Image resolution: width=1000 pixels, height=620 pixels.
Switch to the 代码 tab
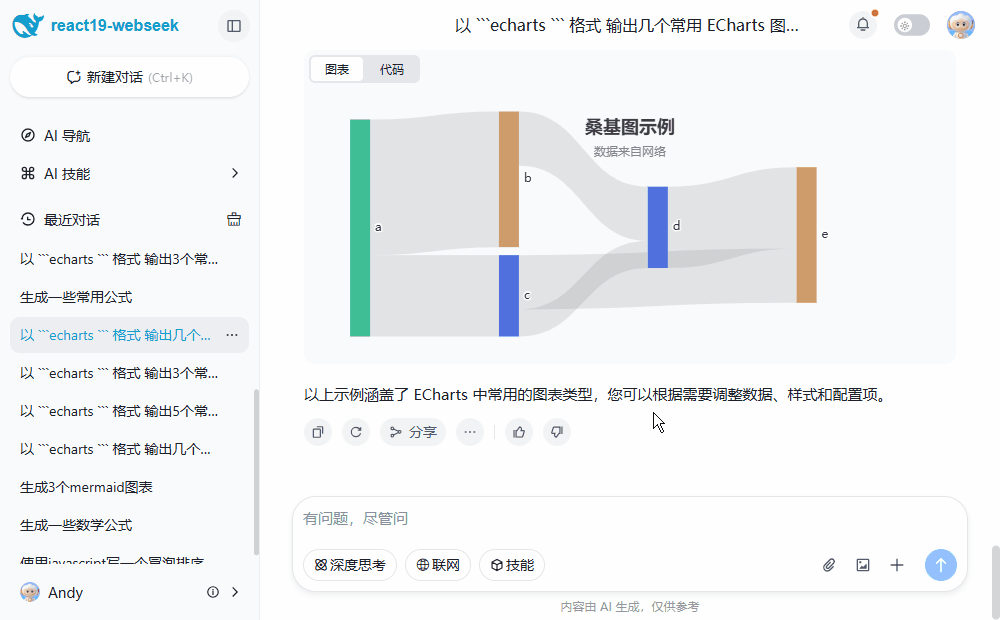point(392,70)
